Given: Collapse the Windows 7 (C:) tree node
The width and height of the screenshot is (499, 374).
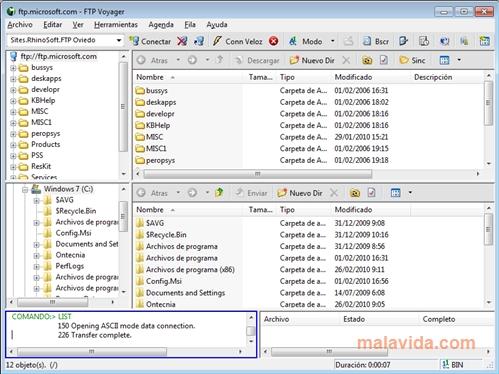Looking at the screenshot, I should [25, 190].
